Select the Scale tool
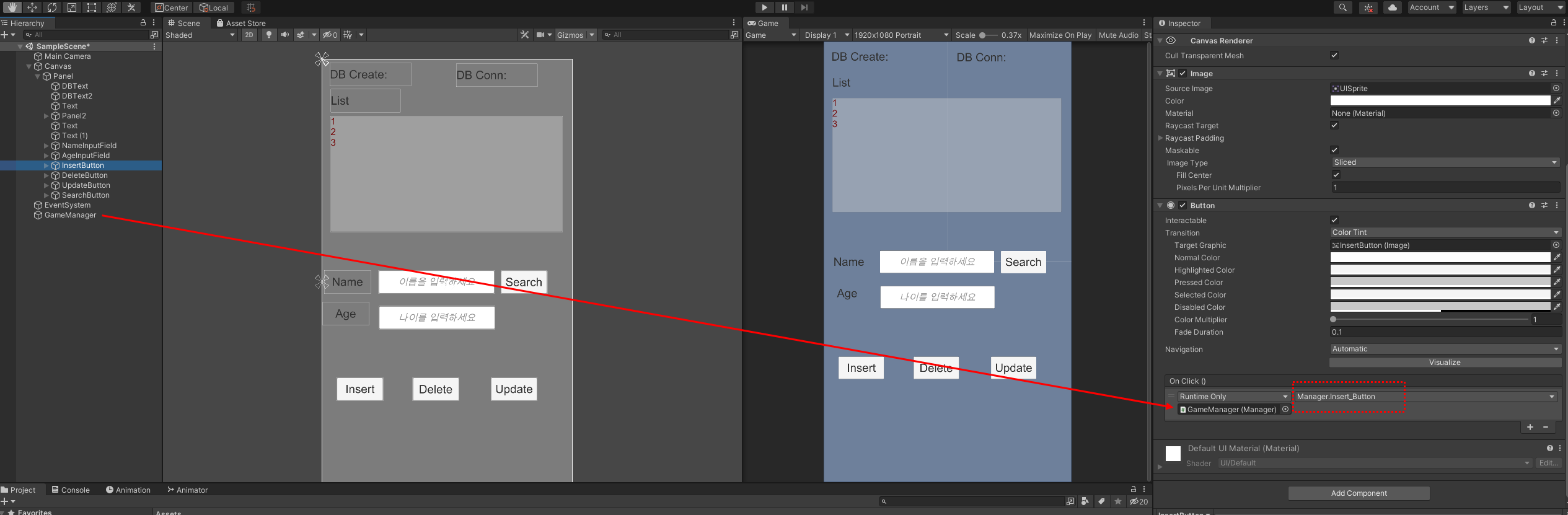This screenshot has height=515, width=1568. pyautogui.click(x=72, y=7)
